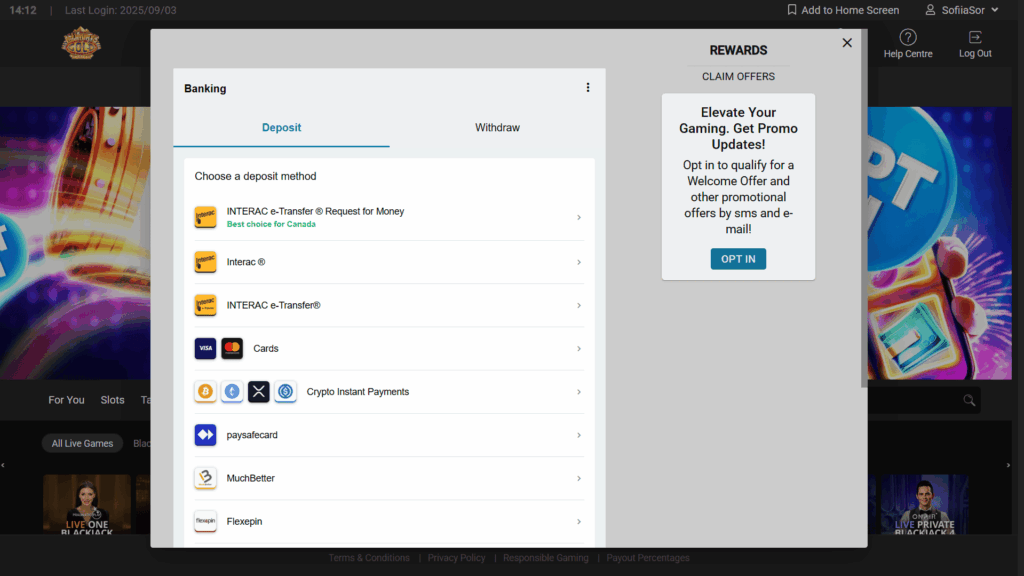Open the SofiiaSor account dropdown
This screenshot has width=1024, height=576.
click(x=961, y=10)
